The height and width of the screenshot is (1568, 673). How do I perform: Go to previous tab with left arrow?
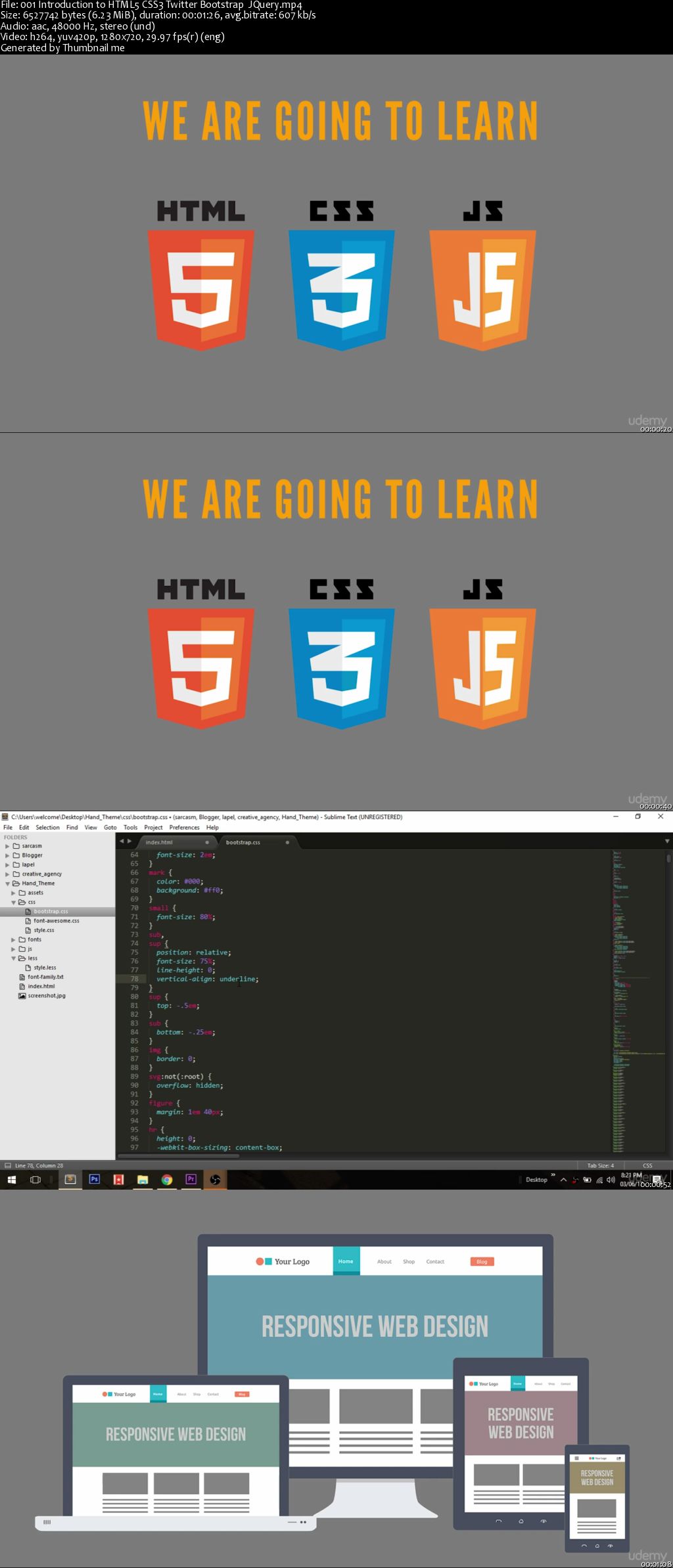[121, 841]
